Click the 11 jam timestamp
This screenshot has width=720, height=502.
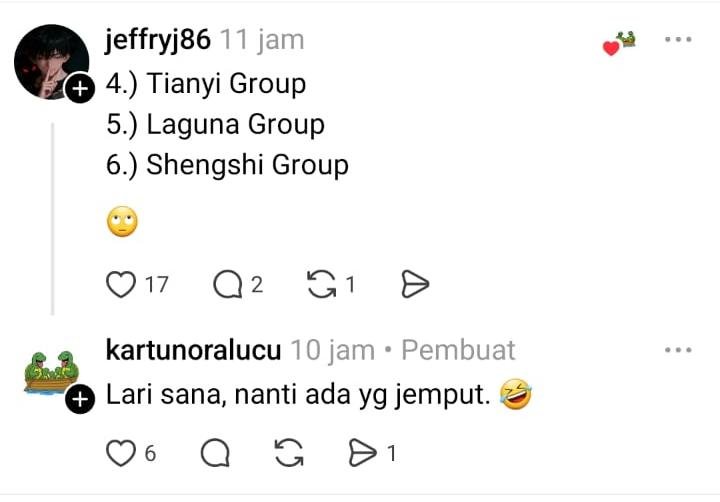[x=262, y=40]
